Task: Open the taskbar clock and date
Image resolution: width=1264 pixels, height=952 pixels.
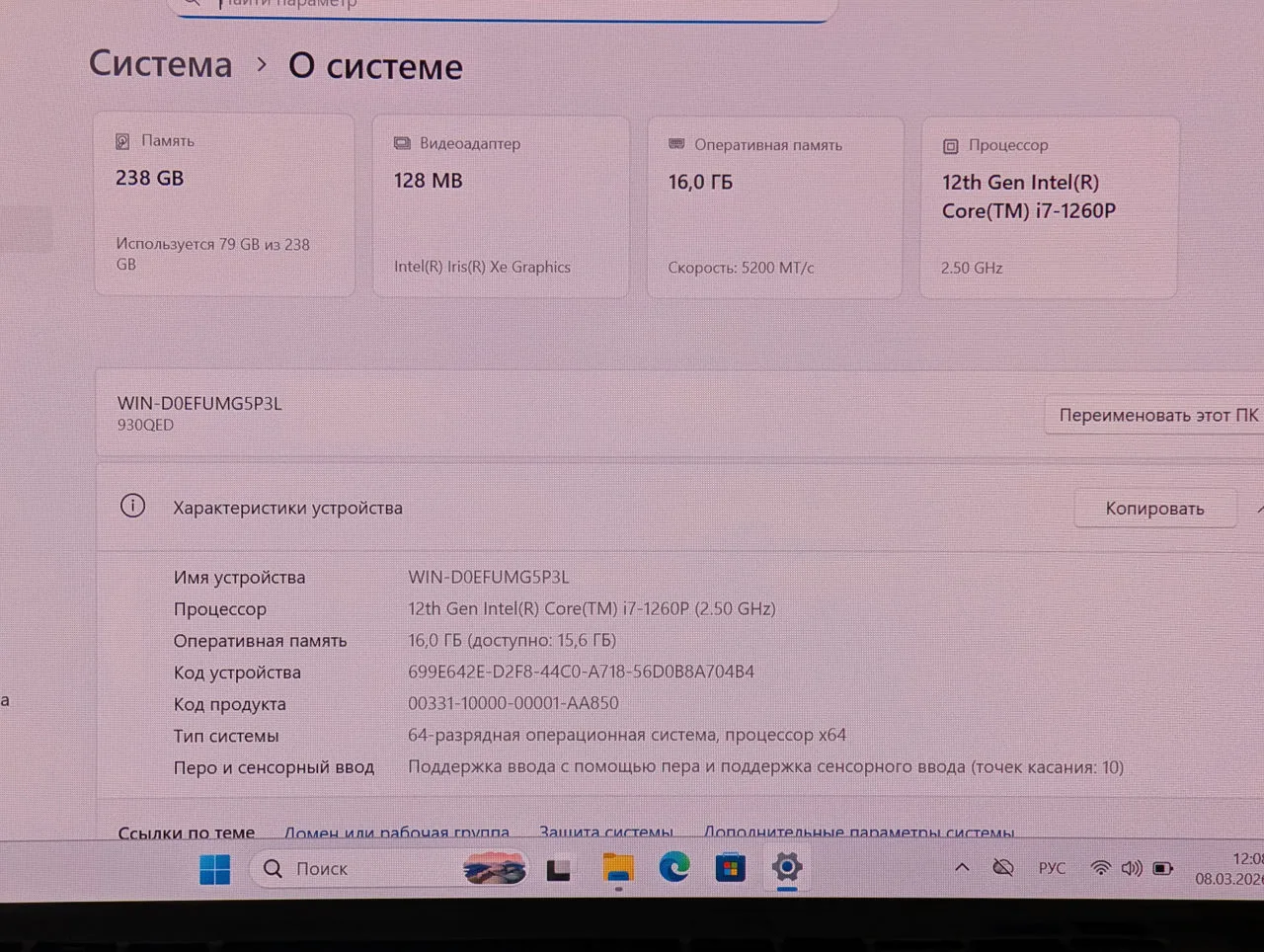Action: click(1229, 868)
